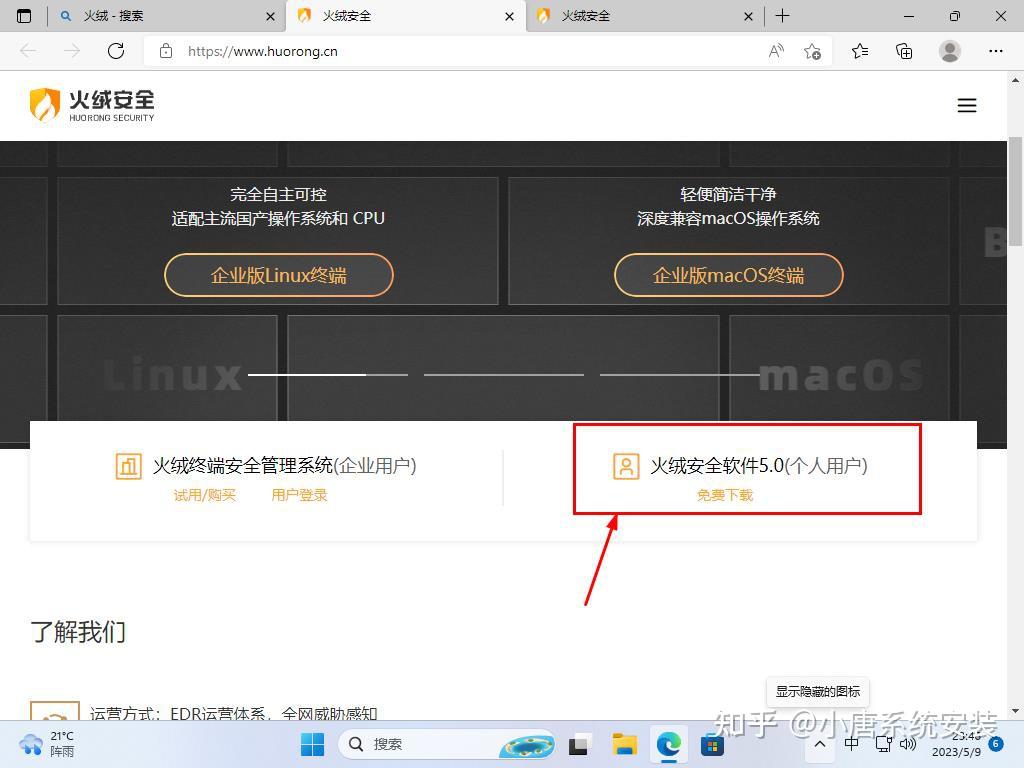The image size is (1024, 768).
Task: Open 火绒安全软件5.0(个人用户) heading
Action: pyautogui.click(x=759, y=466)
